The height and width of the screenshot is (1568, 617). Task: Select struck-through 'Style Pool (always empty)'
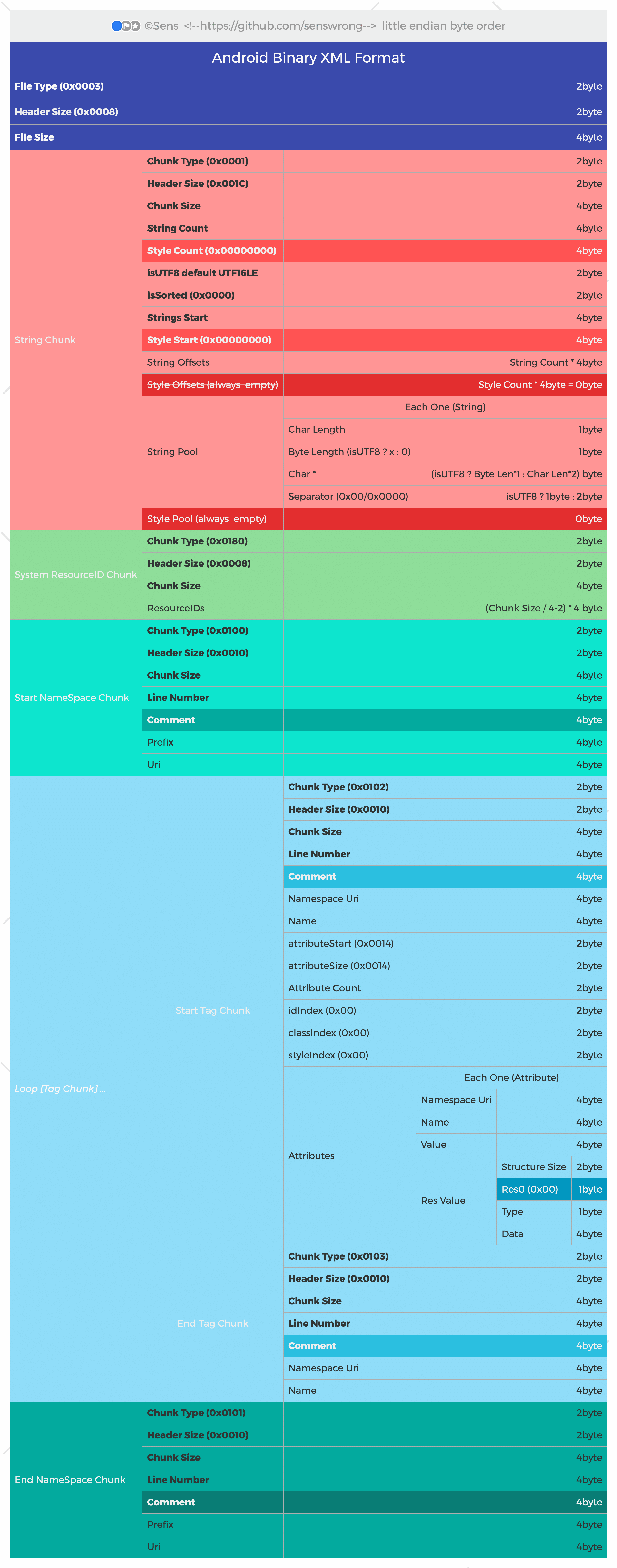pos(207,519)
